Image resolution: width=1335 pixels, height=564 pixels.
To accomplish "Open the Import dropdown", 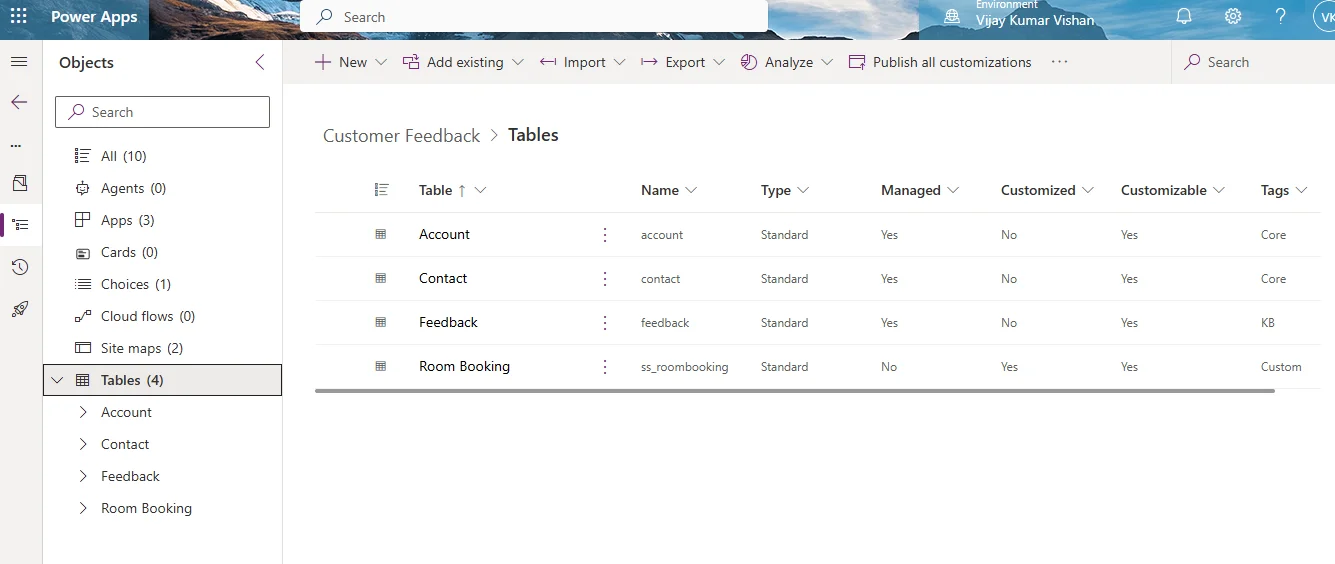I will coord(583,62).
